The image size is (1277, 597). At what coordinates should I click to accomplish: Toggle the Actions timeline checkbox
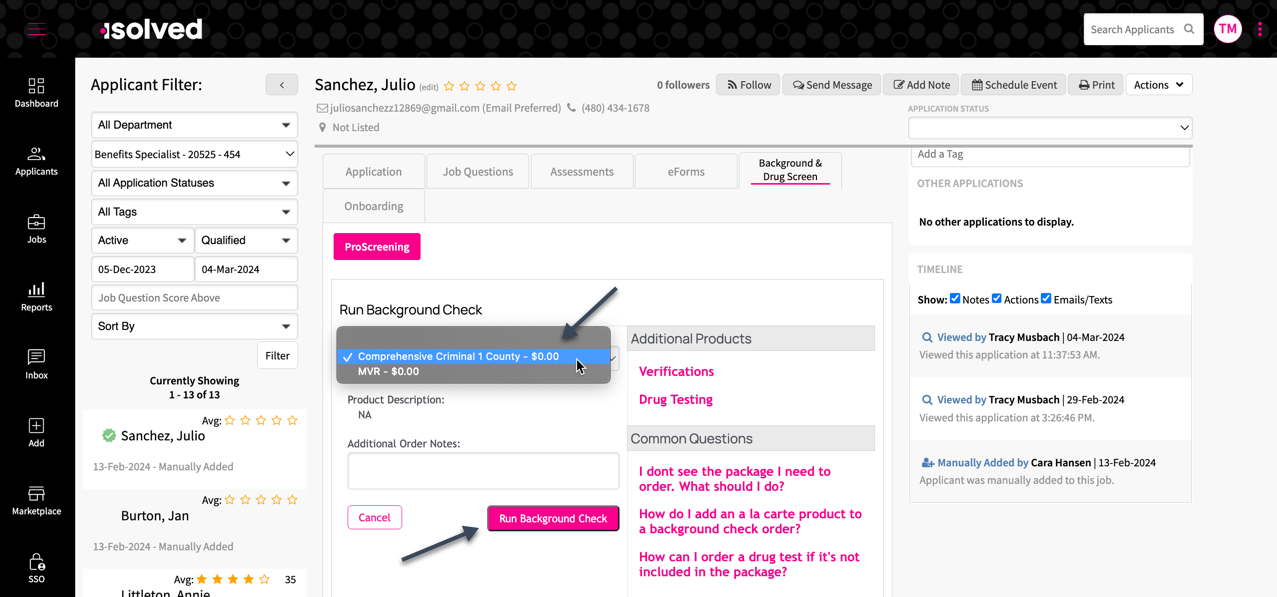[996, 298]
